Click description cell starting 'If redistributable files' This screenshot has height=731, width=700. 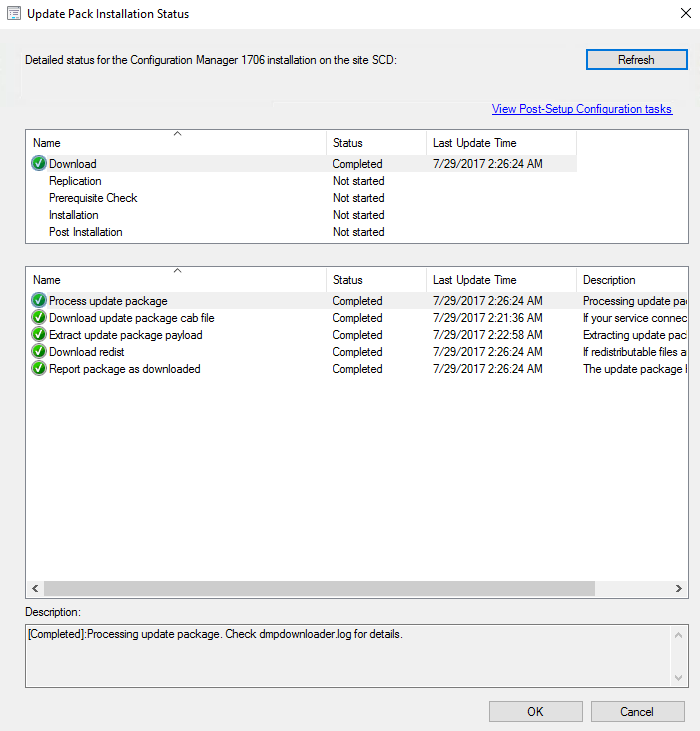[635, 352]
